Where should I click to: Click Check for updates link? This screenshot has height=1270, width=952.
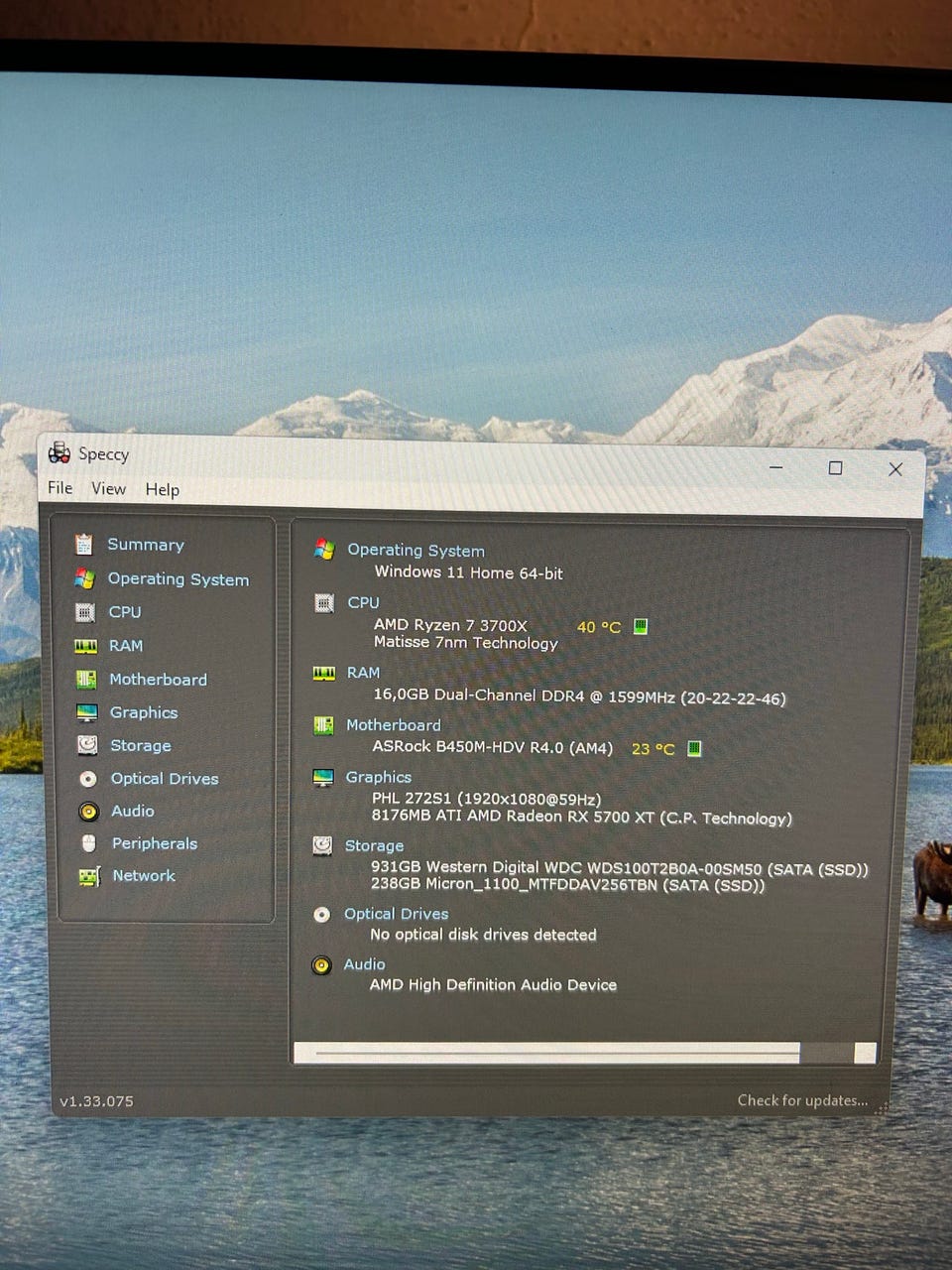coord(802,1100)
